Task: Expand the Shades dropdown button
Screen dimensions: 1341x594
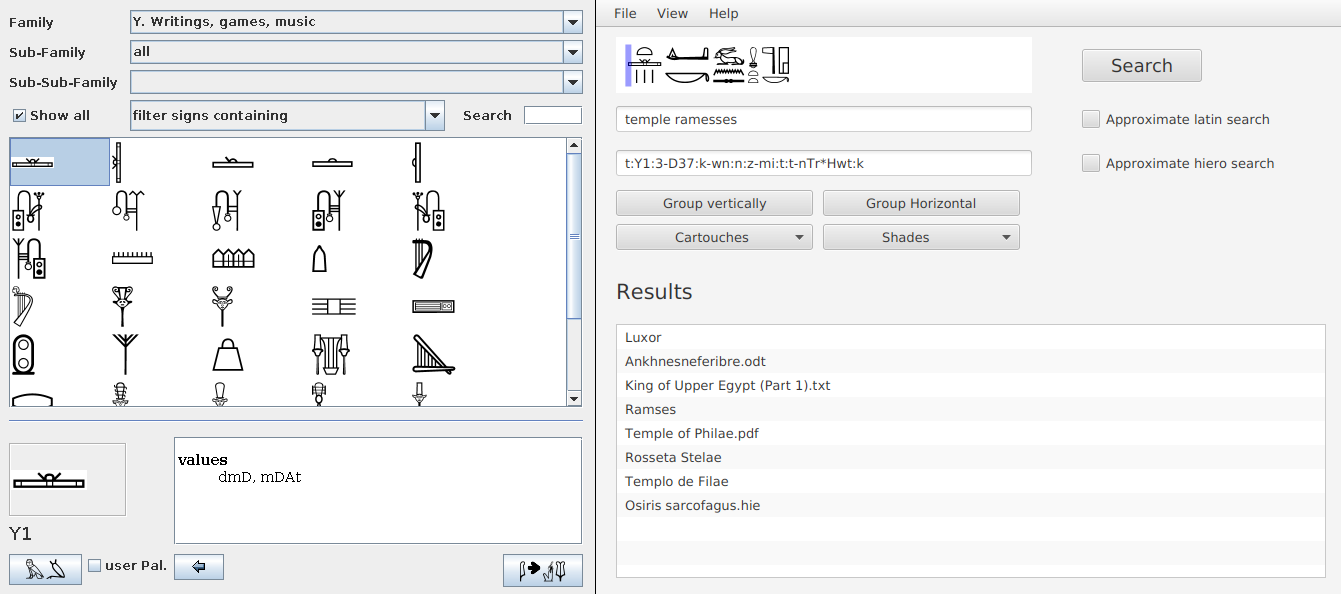Action: pos(921,237)
